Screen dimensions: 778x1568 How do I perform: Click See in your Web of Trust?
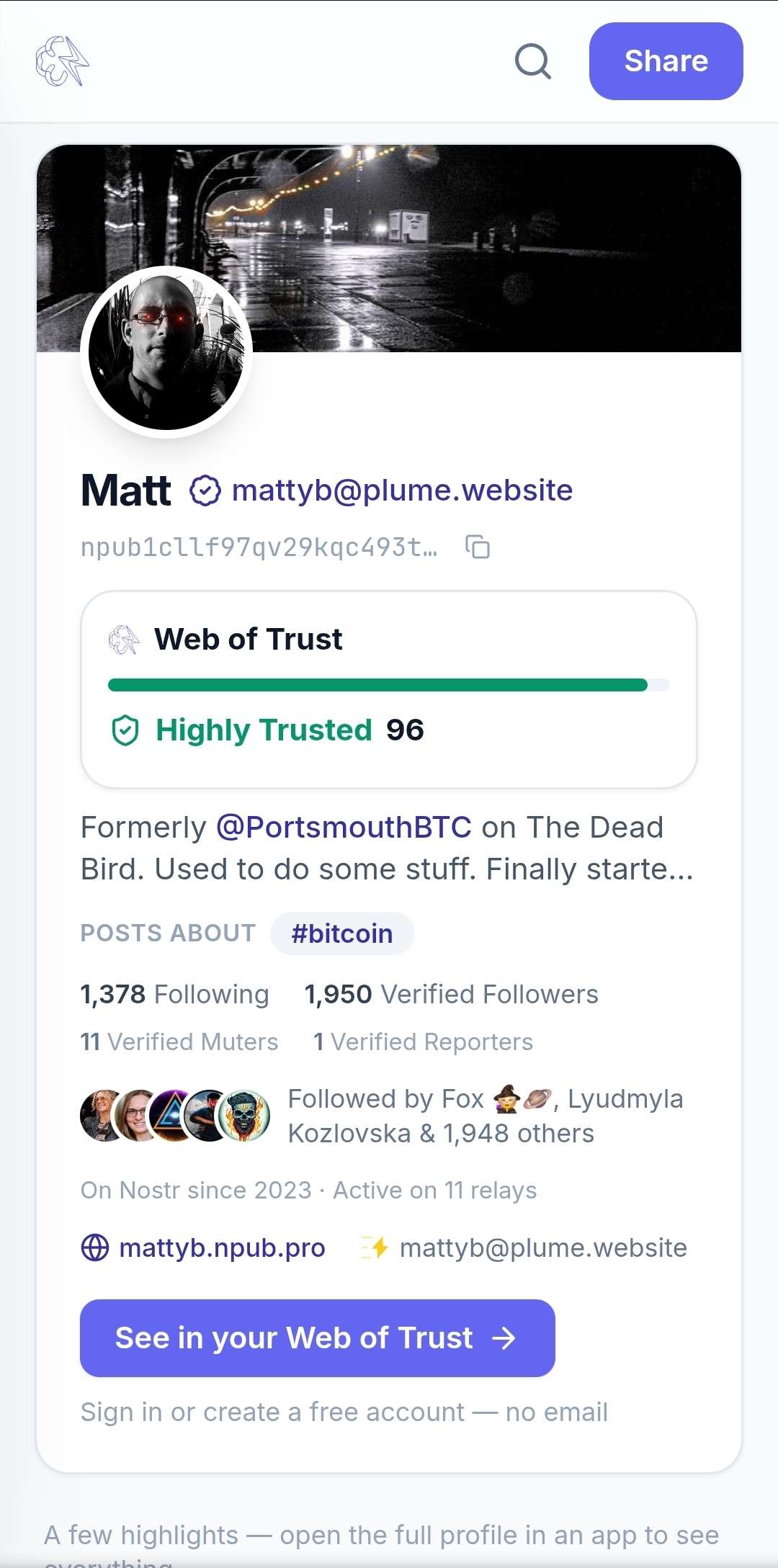(x=318, y=1338)
